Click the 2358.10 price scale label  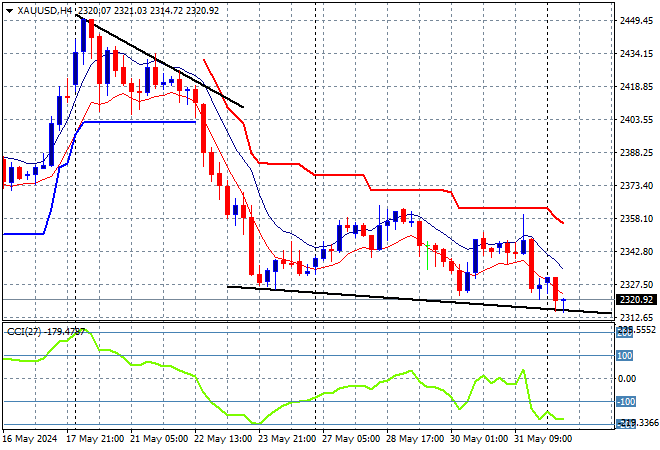636,218
